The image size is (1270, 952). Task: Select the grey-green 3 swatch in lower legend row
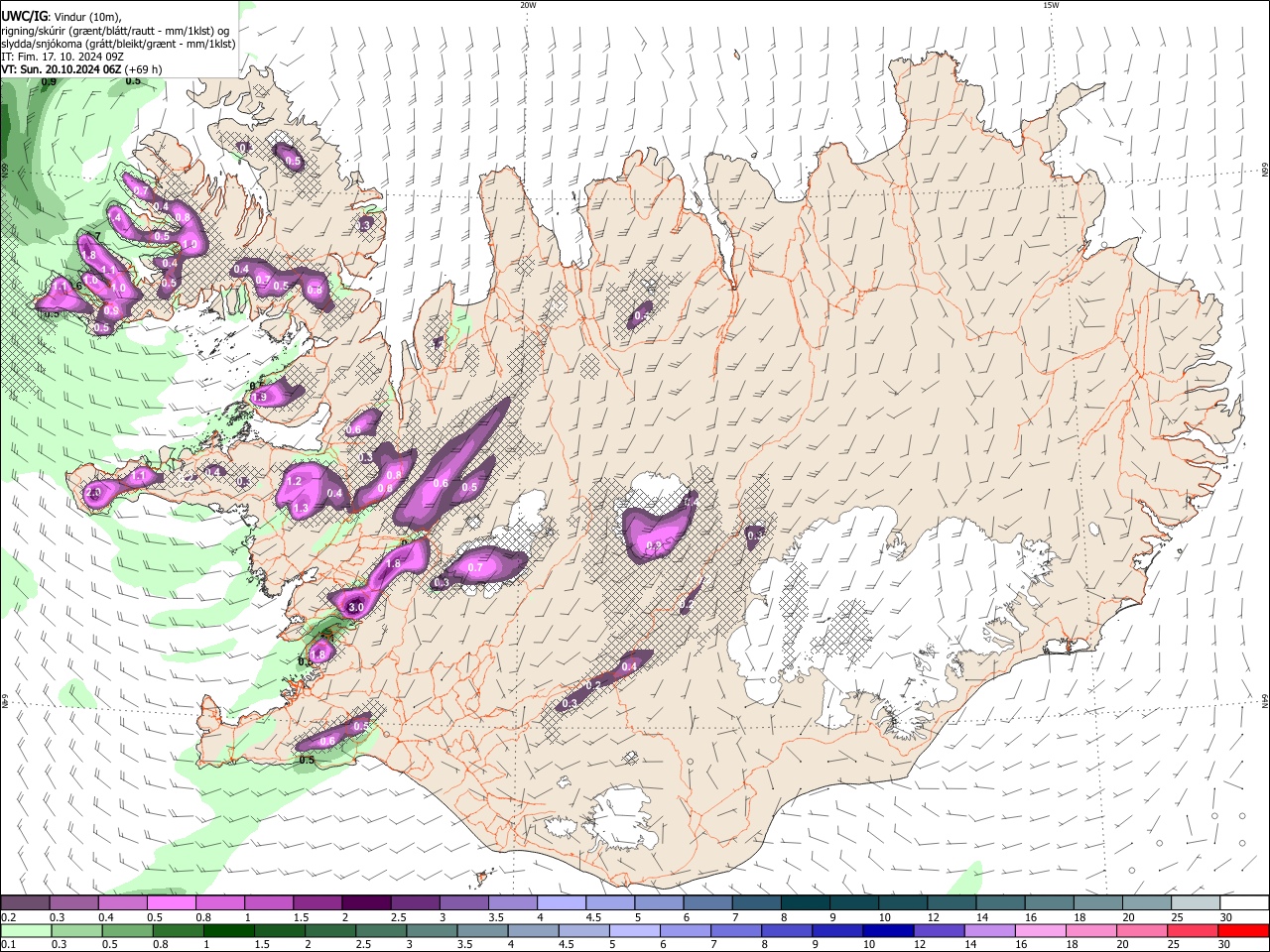432,930
